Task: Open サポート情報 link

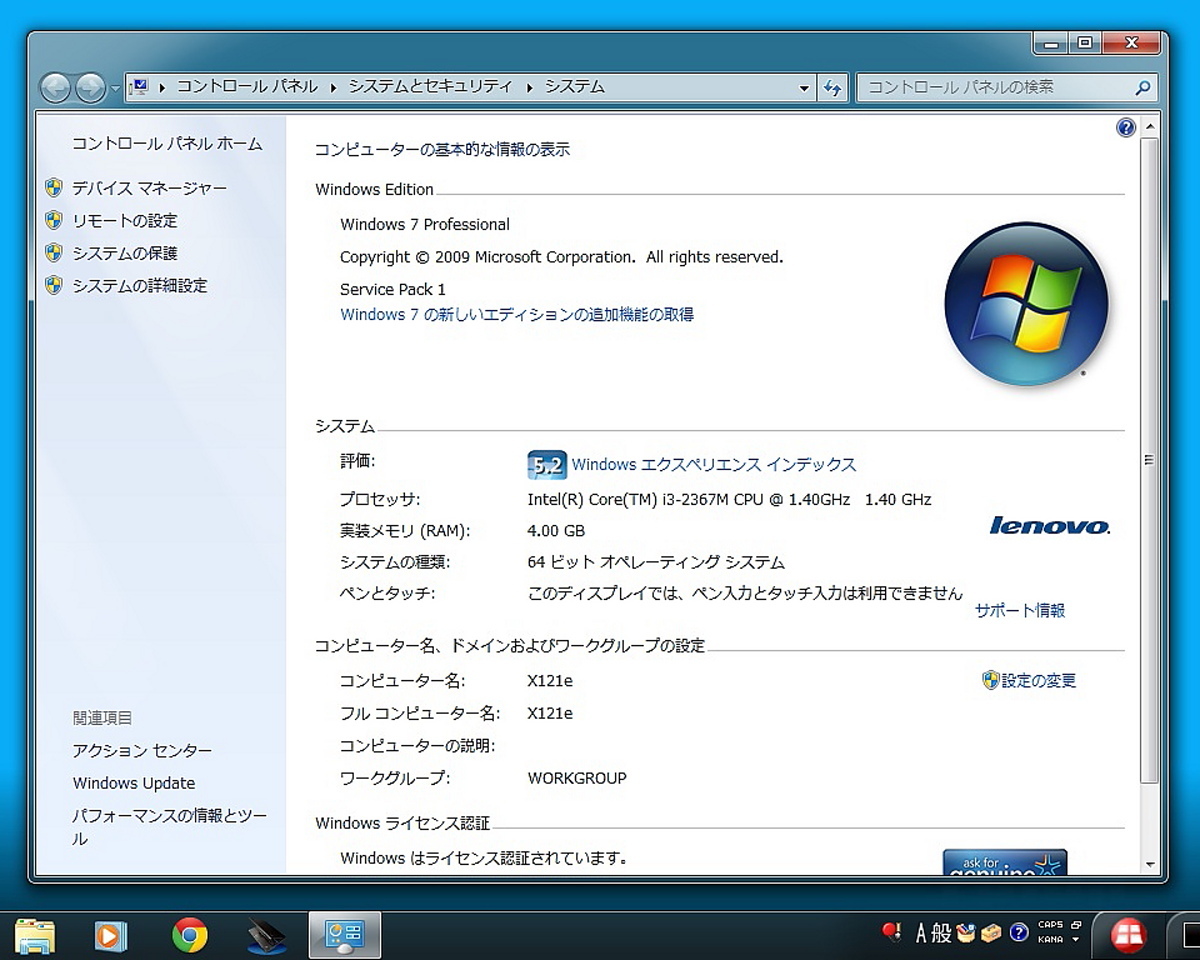Action: pyautogui.click(x=1020, y=610)
